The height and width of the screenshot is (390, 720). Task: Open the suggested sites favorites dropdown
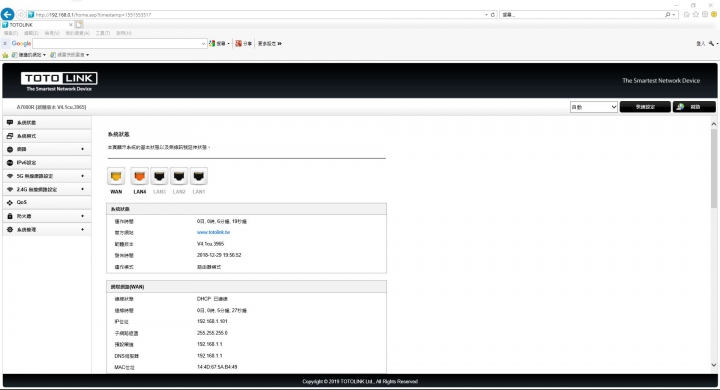pos(28,55)
